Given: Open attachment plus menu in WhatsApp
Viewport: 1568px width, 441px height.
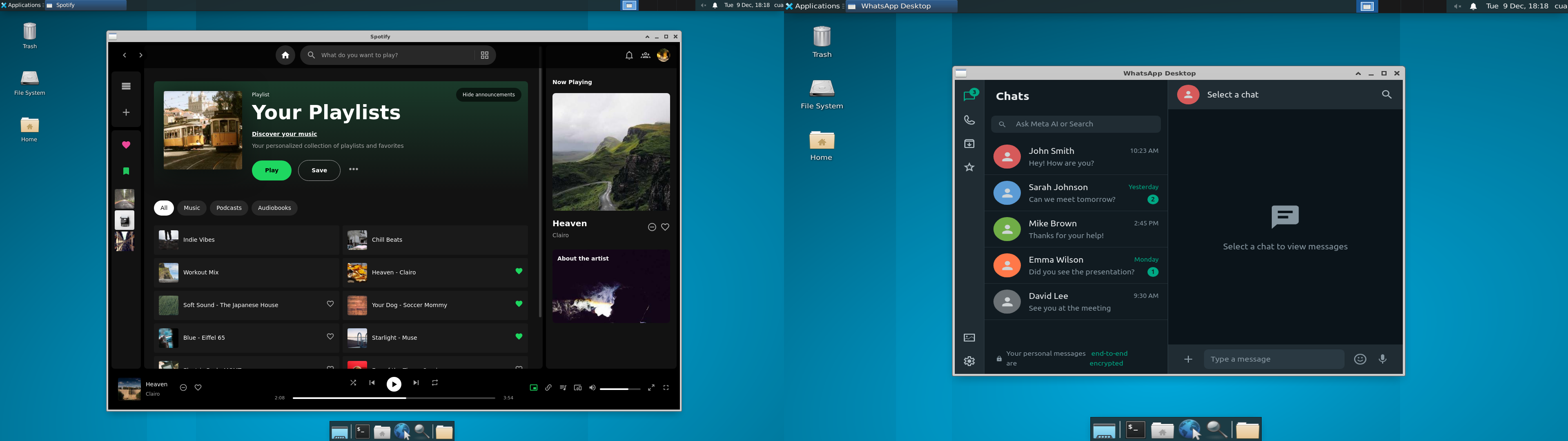Looking at the screenshot, I should point(1187,359).
